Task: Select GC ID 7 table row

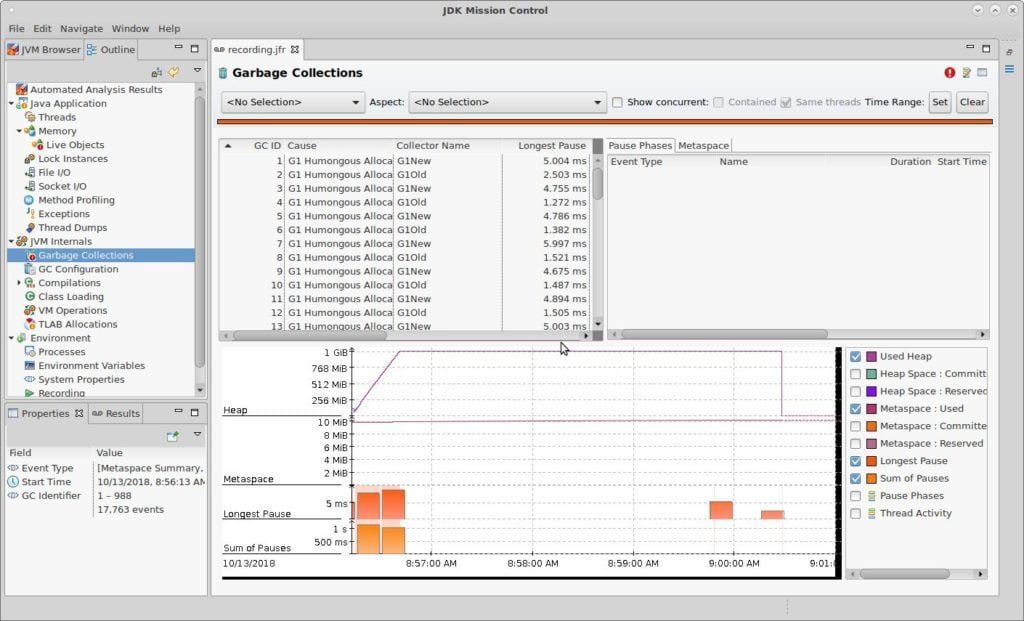Action: point(405,244)
